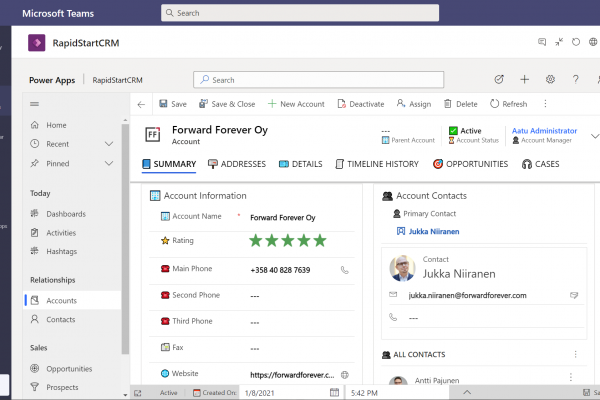The width and height of the screenshot is (600, 400).
Task: Click the RapidStartCRM purple app logo
Action: coord(36,42)
